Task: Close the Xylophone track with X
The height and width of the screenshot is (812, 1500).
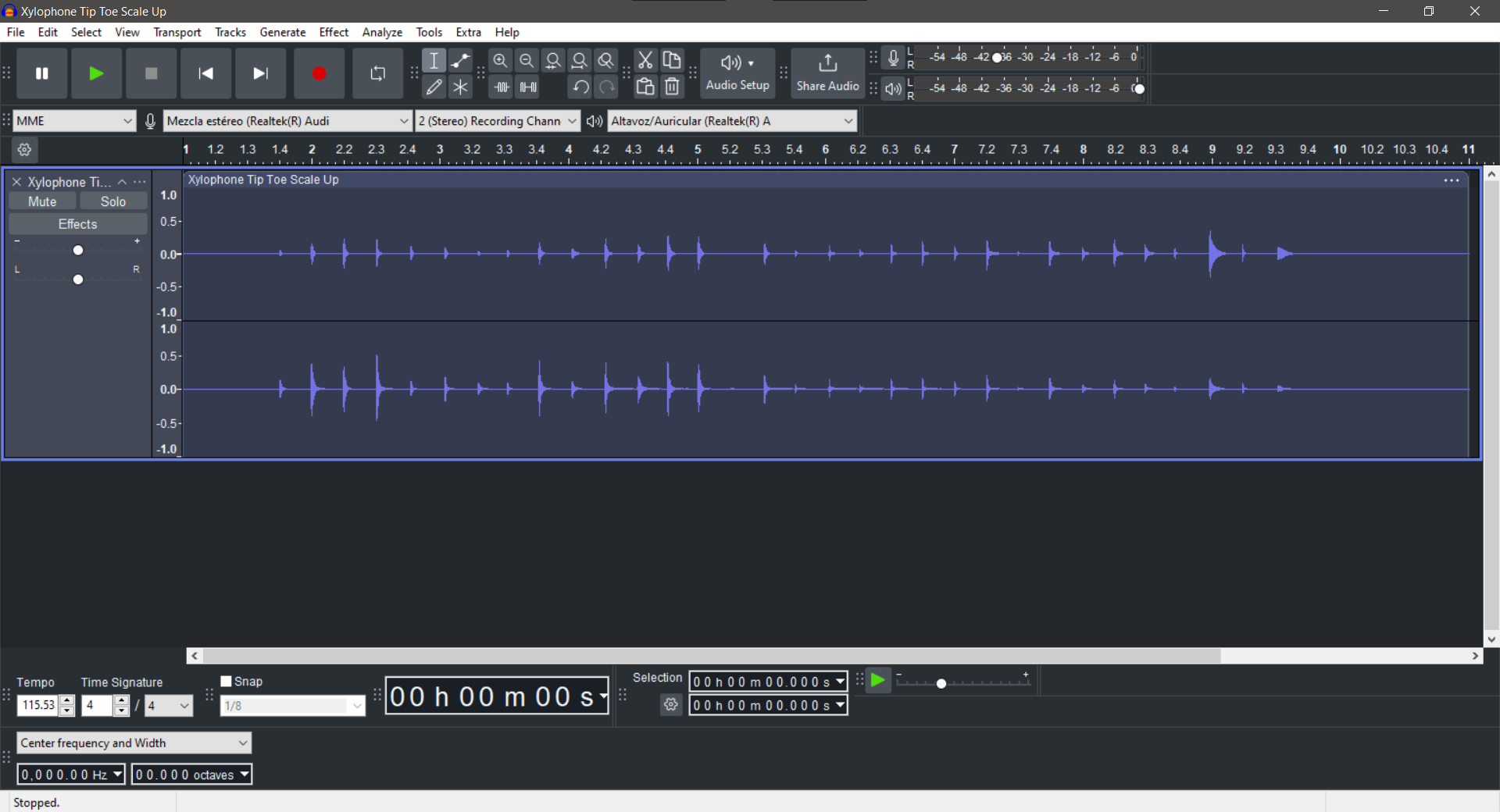Action: [16, 182]
